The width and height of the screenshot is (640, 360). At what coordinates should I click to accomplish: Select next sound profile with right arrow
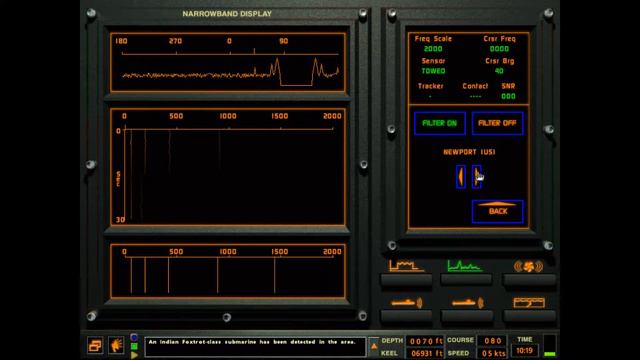[x=476, y=177]
